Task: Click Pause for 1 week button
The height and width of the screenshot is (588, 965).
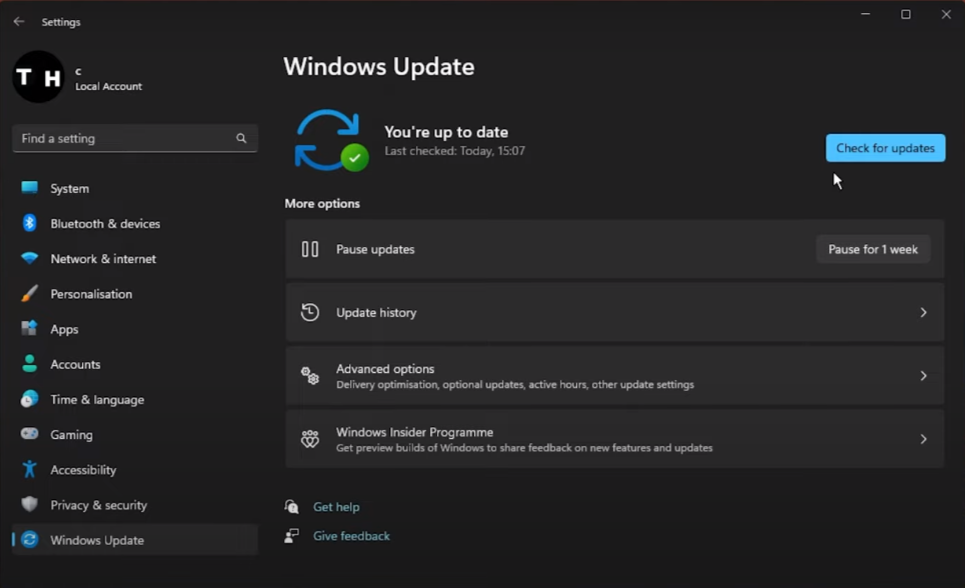Action: (x=873, y=249)
